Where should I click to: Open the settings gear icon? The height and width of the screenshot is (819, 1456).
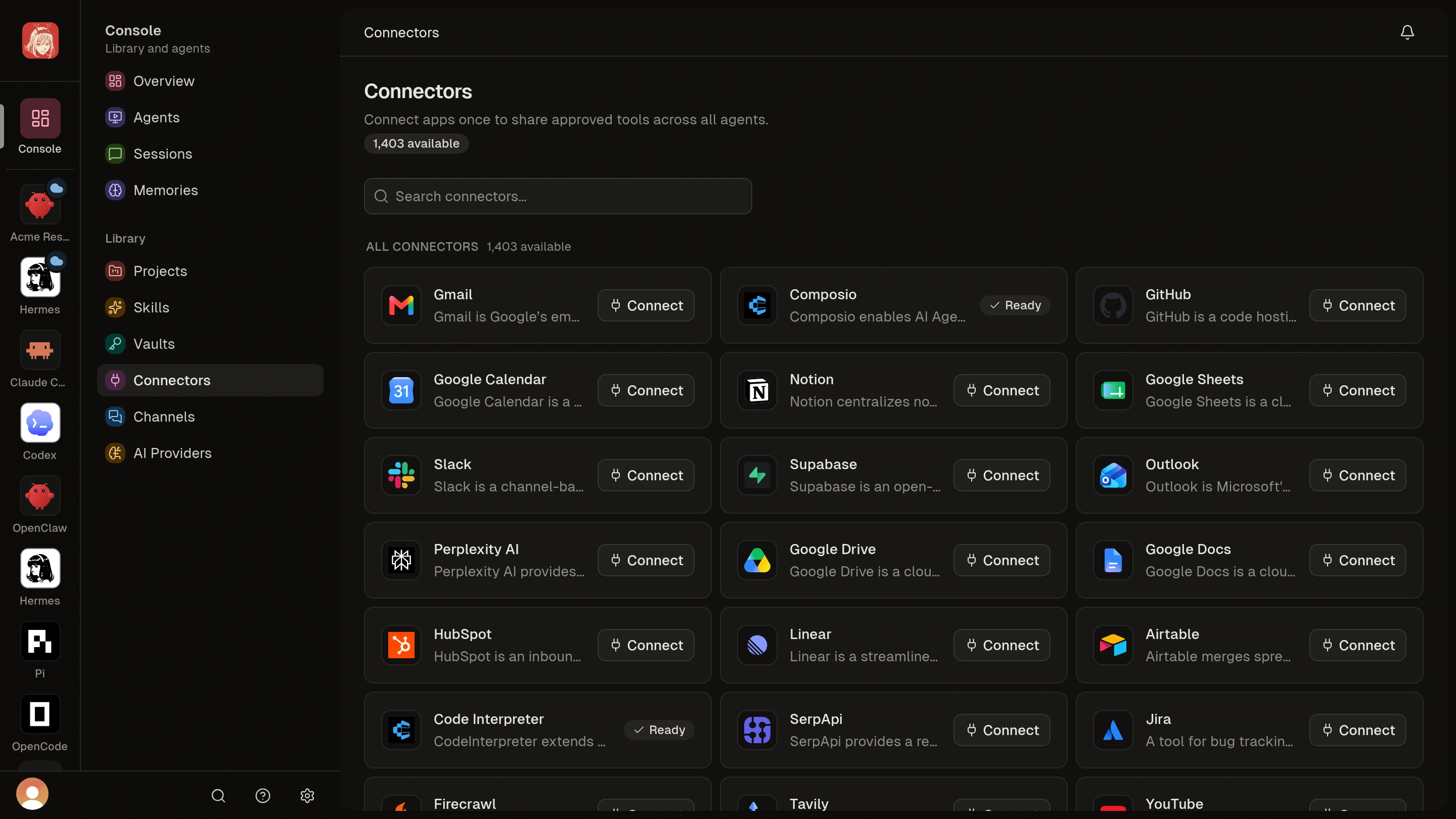[x=307, y=796]
